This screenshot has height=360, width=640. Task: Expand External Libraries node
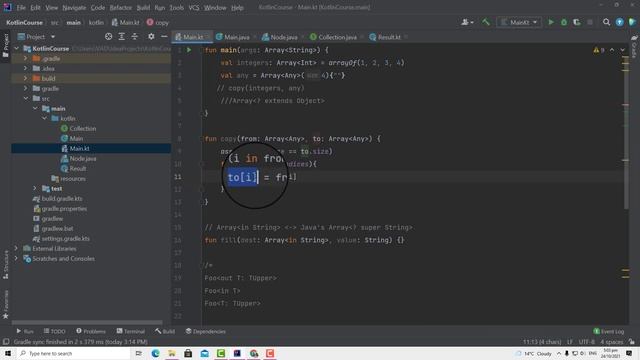coord(16,249)
